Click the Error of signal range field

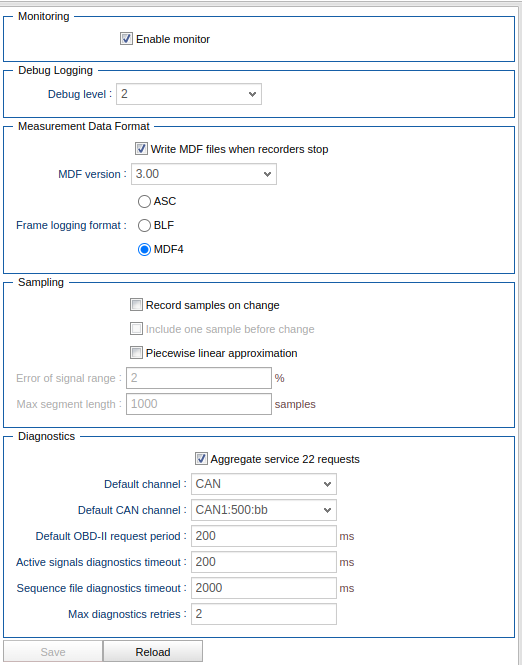199,378
